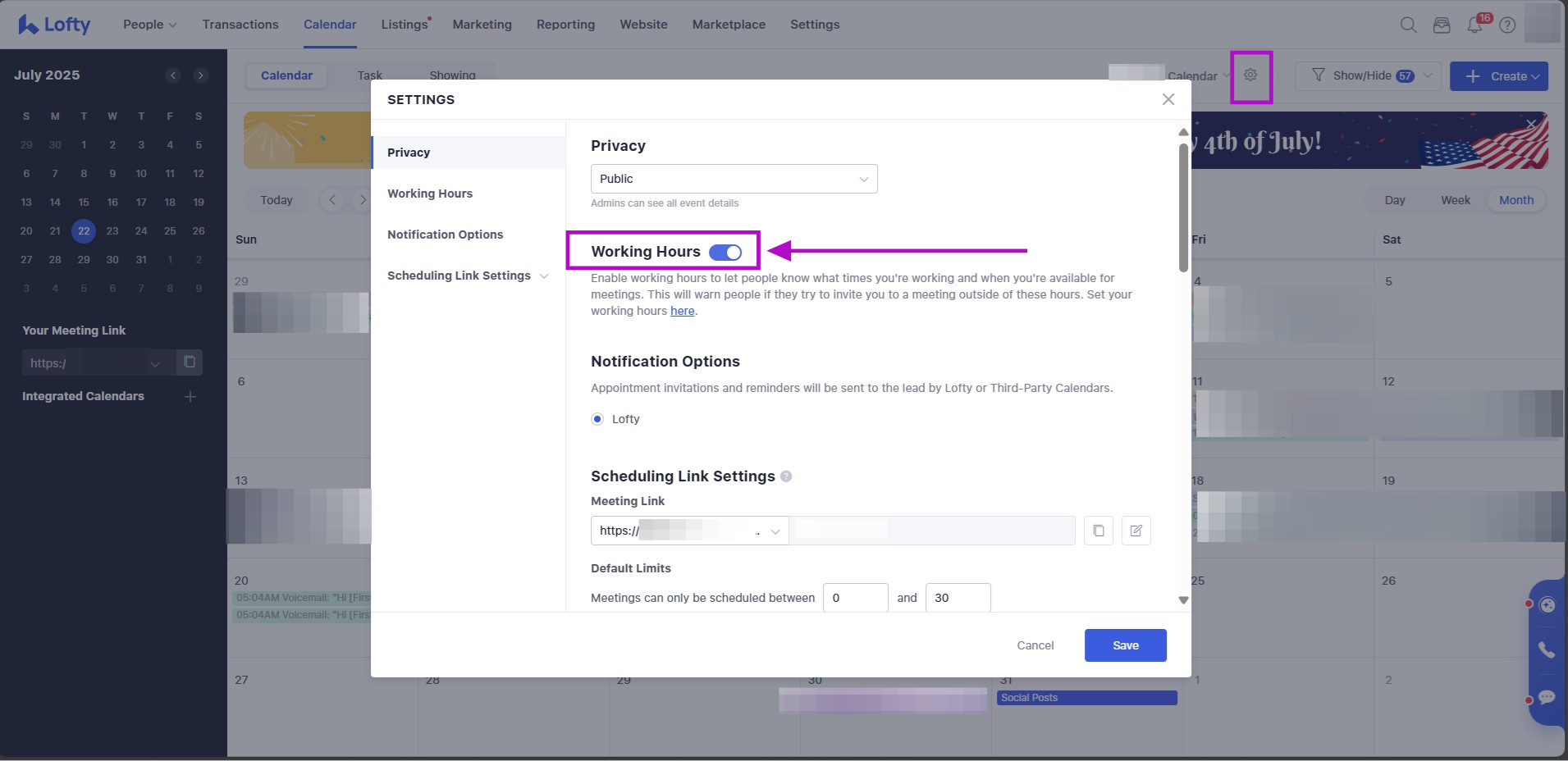Viewport: 1568px width, 761px height.
Task: Edit the meeting link with pencil icon
Action: [x=1136, y=531]
